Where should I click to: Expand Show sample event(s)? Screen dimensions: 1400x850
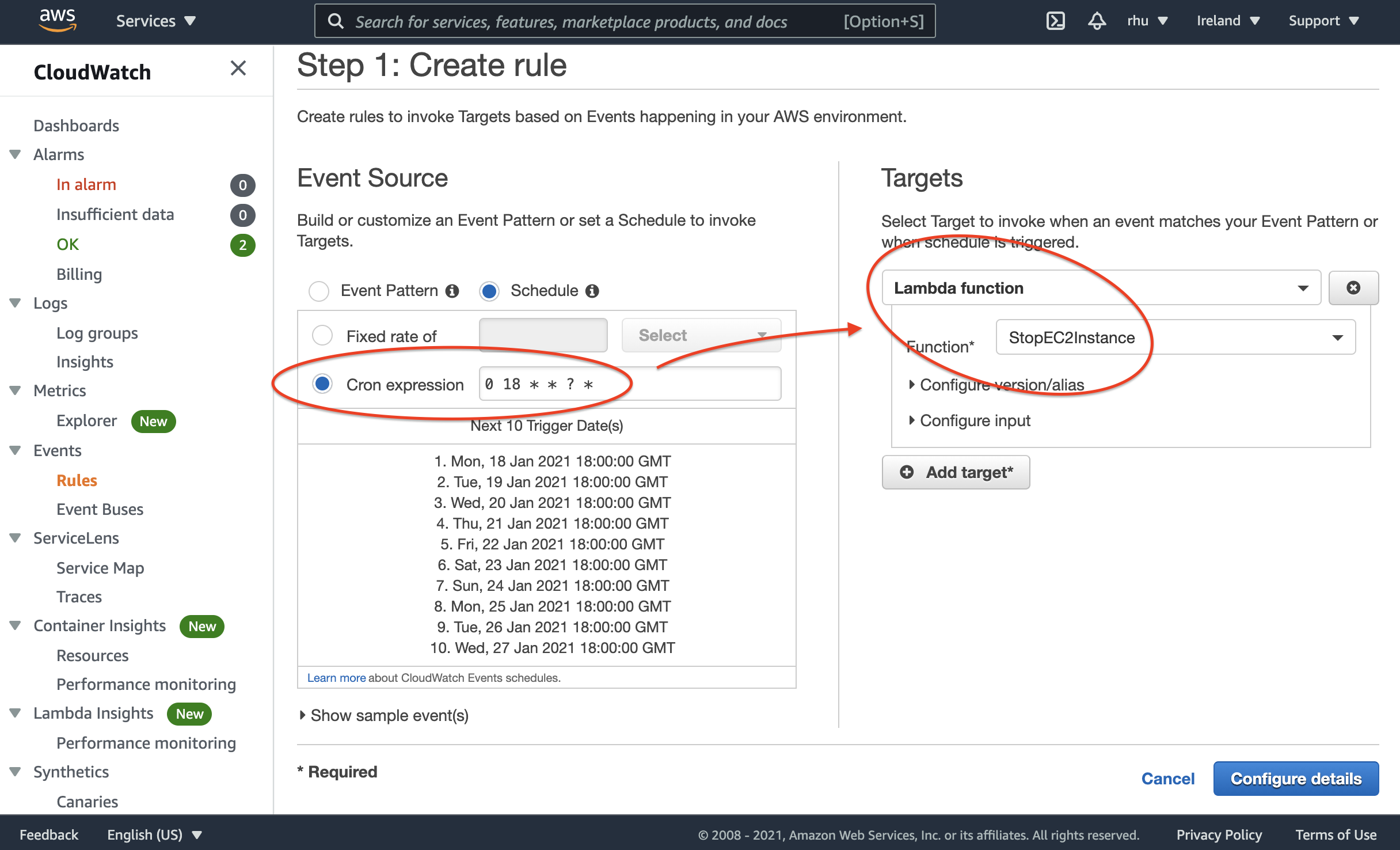pos(384,715)
